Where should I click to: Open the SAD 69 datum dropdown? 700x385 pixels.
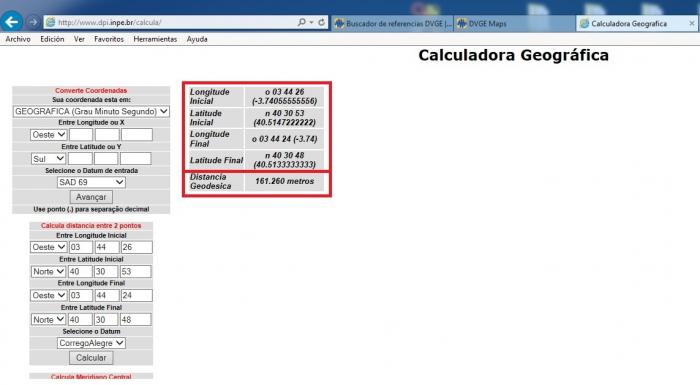point(91,182)
